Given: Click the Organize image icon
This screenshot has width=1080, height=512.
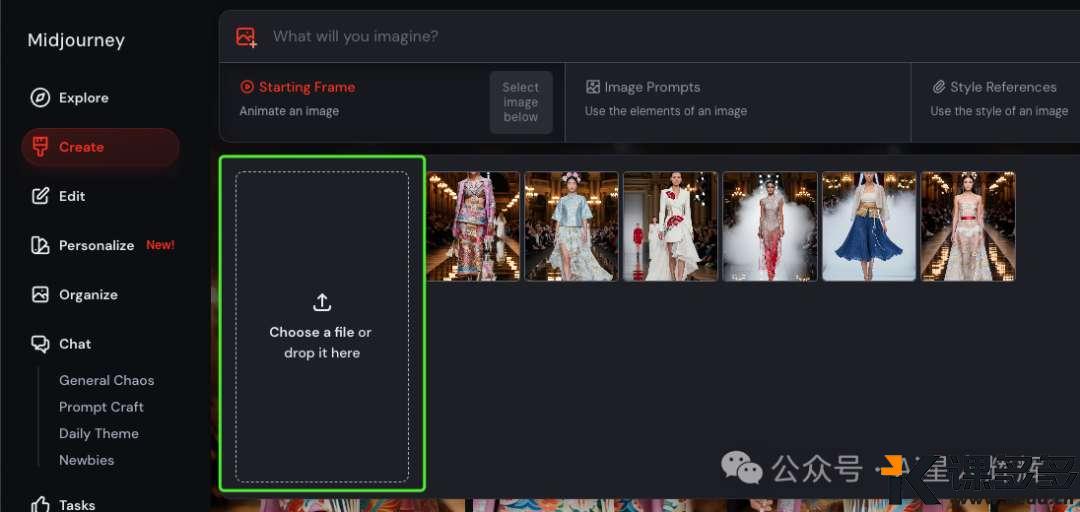Looking at the screenshot, I should pos(40,295).
